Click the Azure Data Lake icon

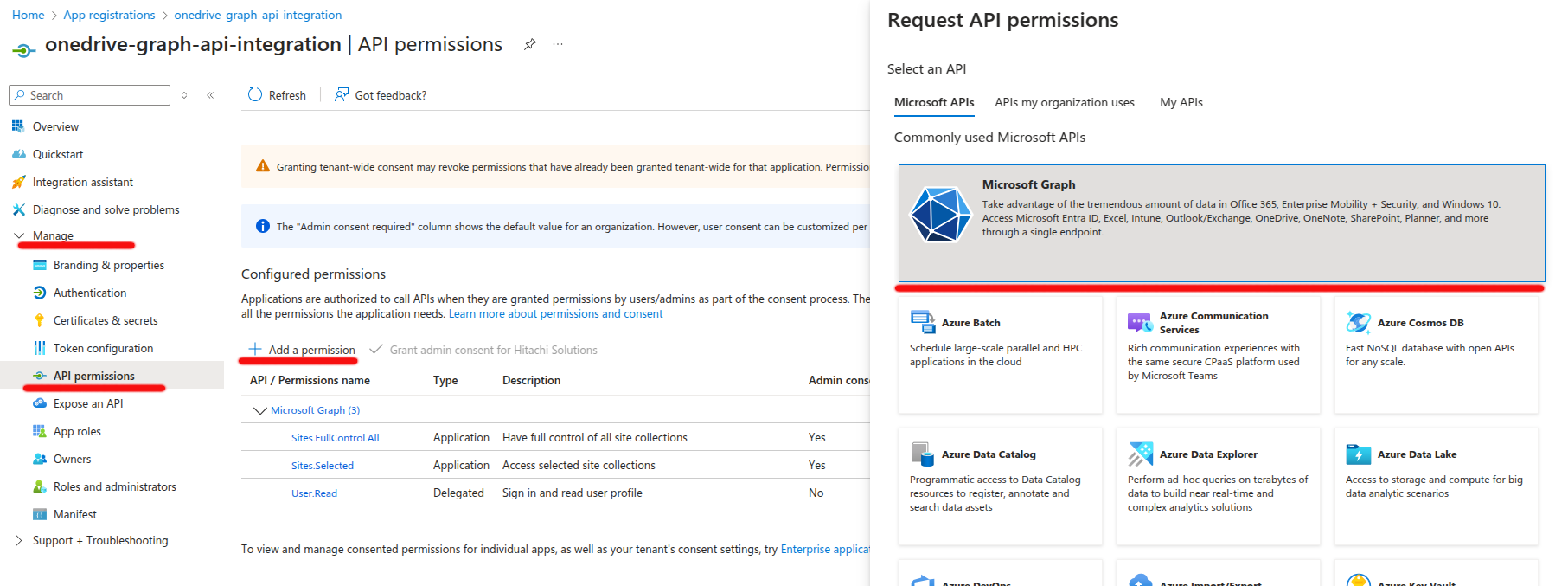1358,454
